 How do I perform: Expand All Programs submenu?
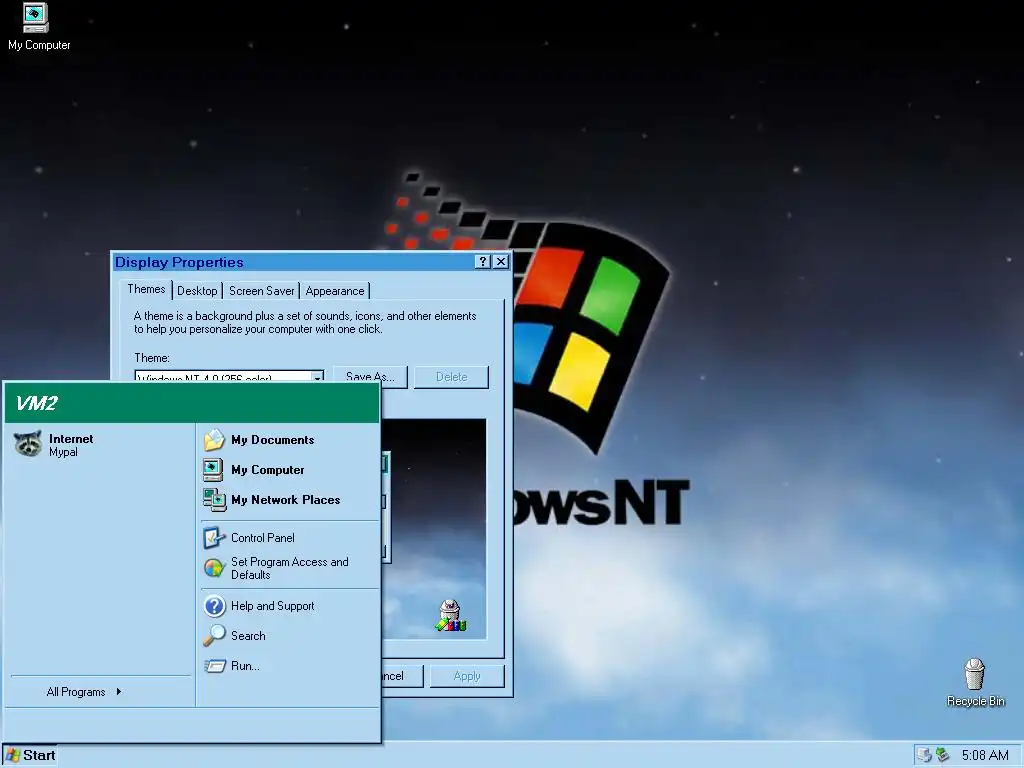(x=84, y=692)
